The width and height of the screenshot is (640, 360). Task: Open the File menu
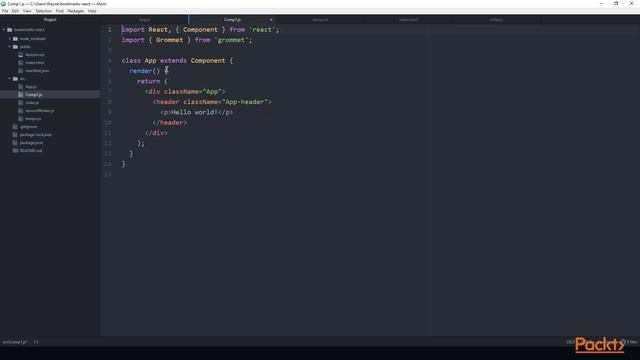[x=5, y=11]
